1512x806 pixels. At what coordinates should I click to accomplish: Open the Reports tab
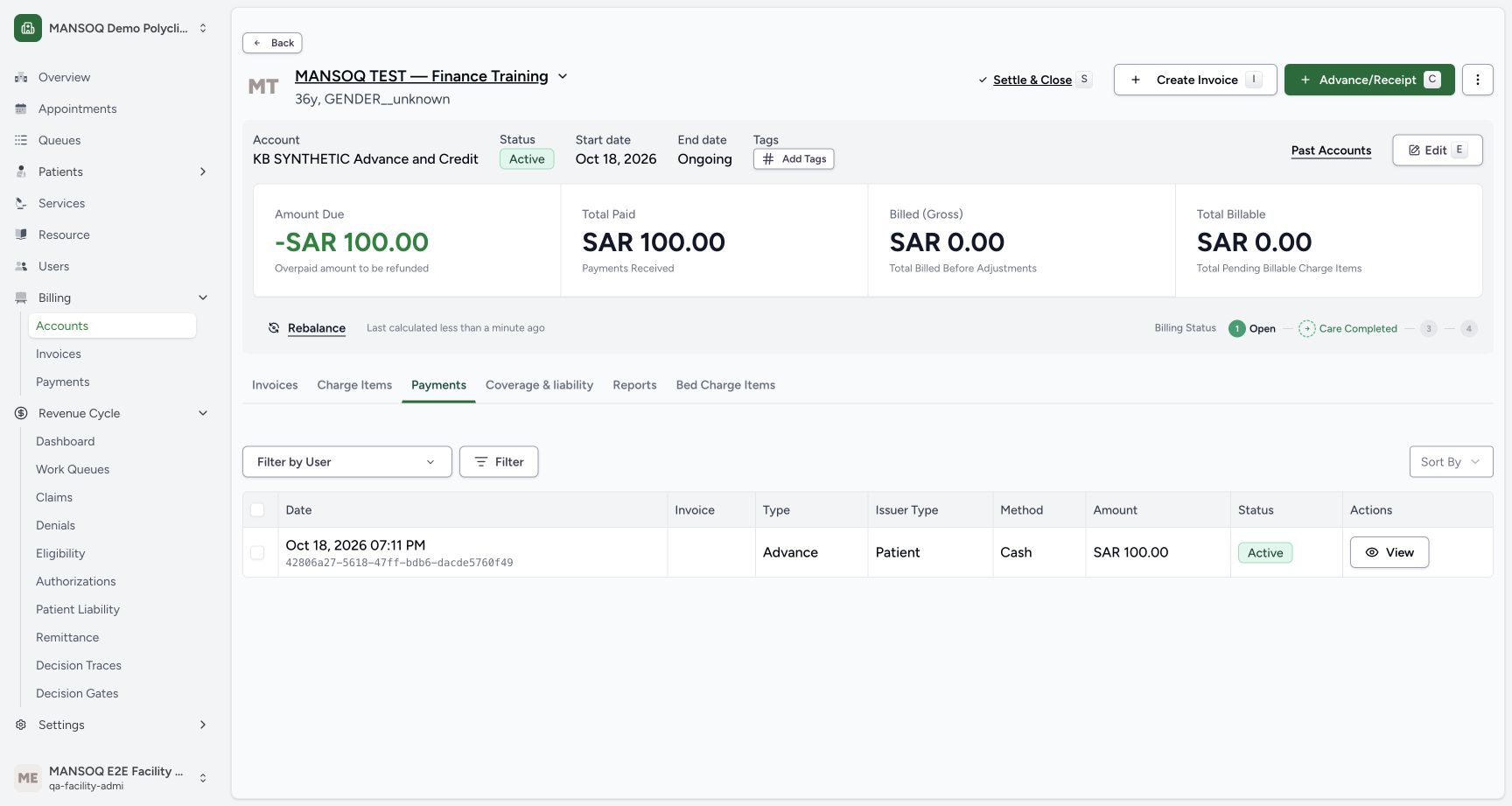coord(634,385)
